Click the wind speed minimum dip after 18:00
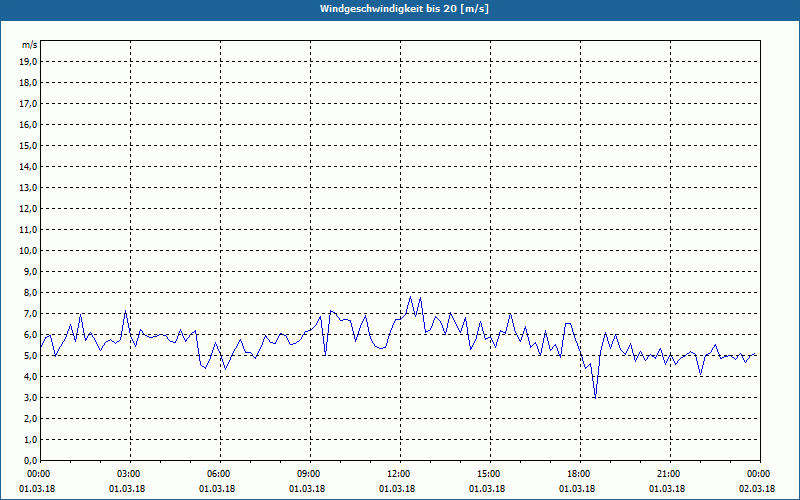The height and width of the screenshot is (500, 800). [x=595, y=397]
